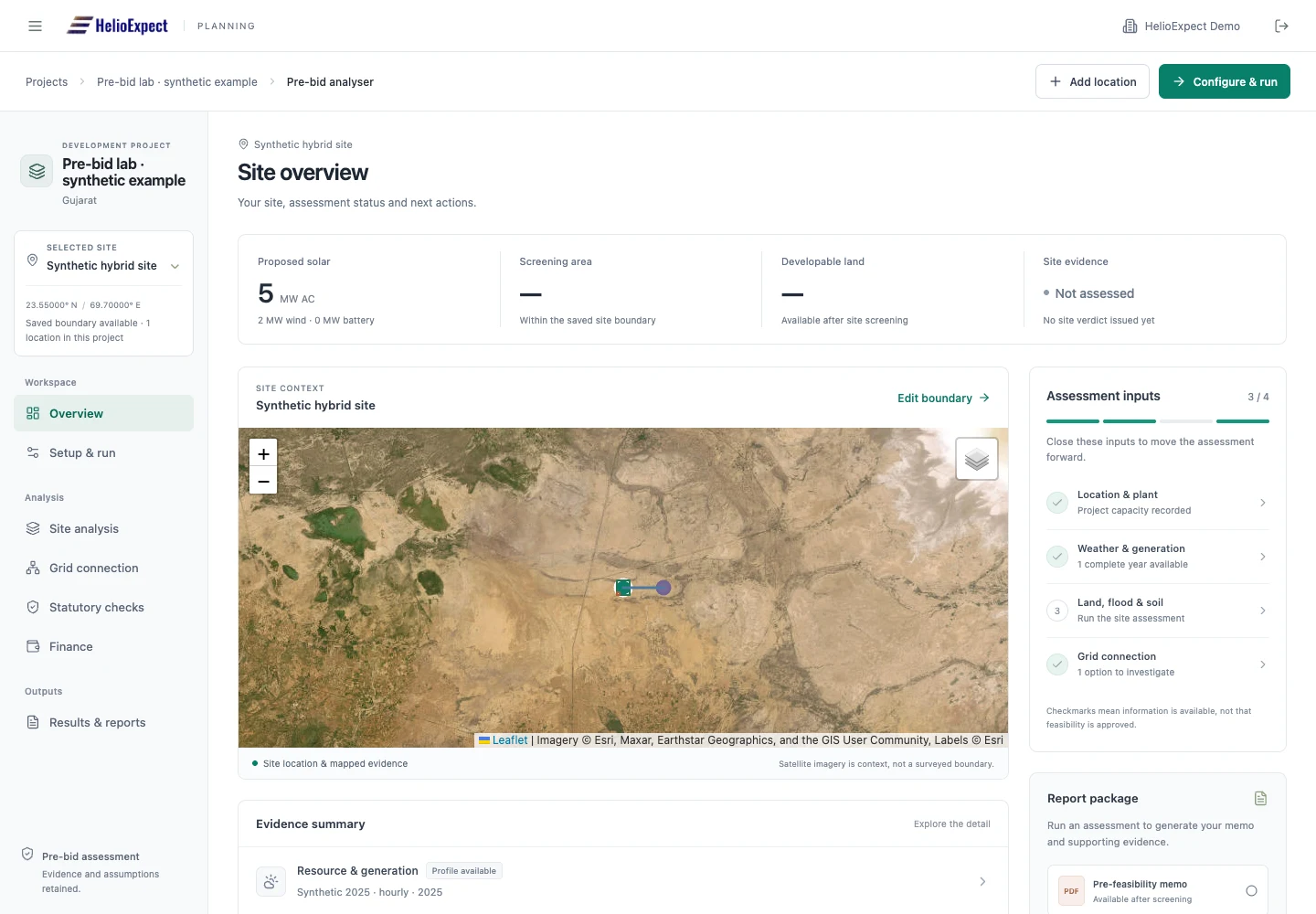Click the Add location button
1316x914 pixels.
click(x=1092, y=81)
